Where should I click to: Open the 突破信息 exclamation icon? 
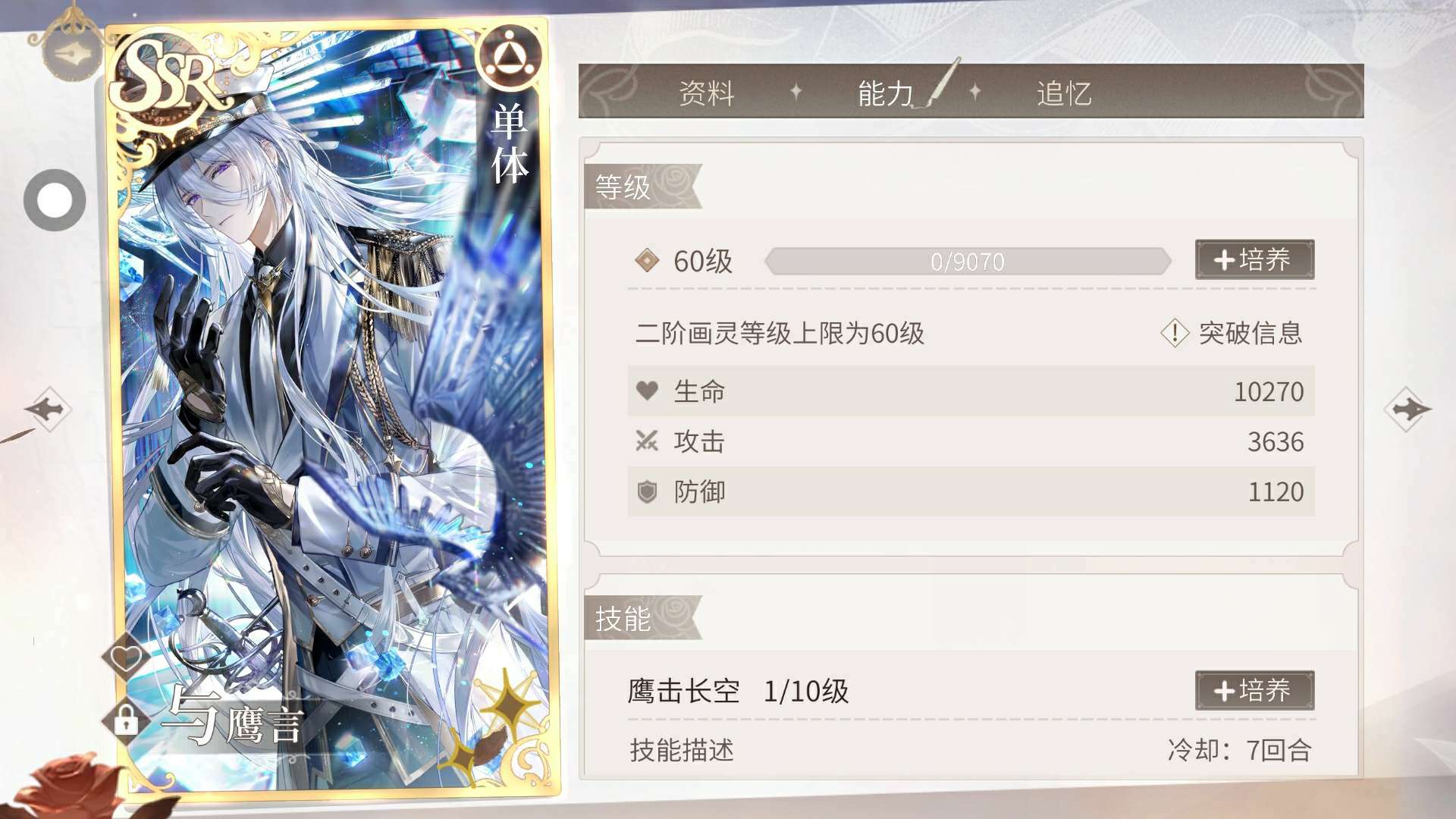click(1175, 332)
